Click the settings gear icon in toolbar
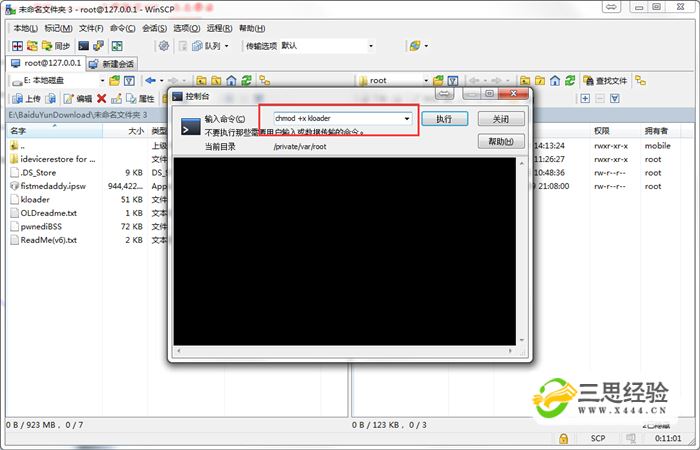The width and height of the screenshot is (700, 450). coord(164,46)
